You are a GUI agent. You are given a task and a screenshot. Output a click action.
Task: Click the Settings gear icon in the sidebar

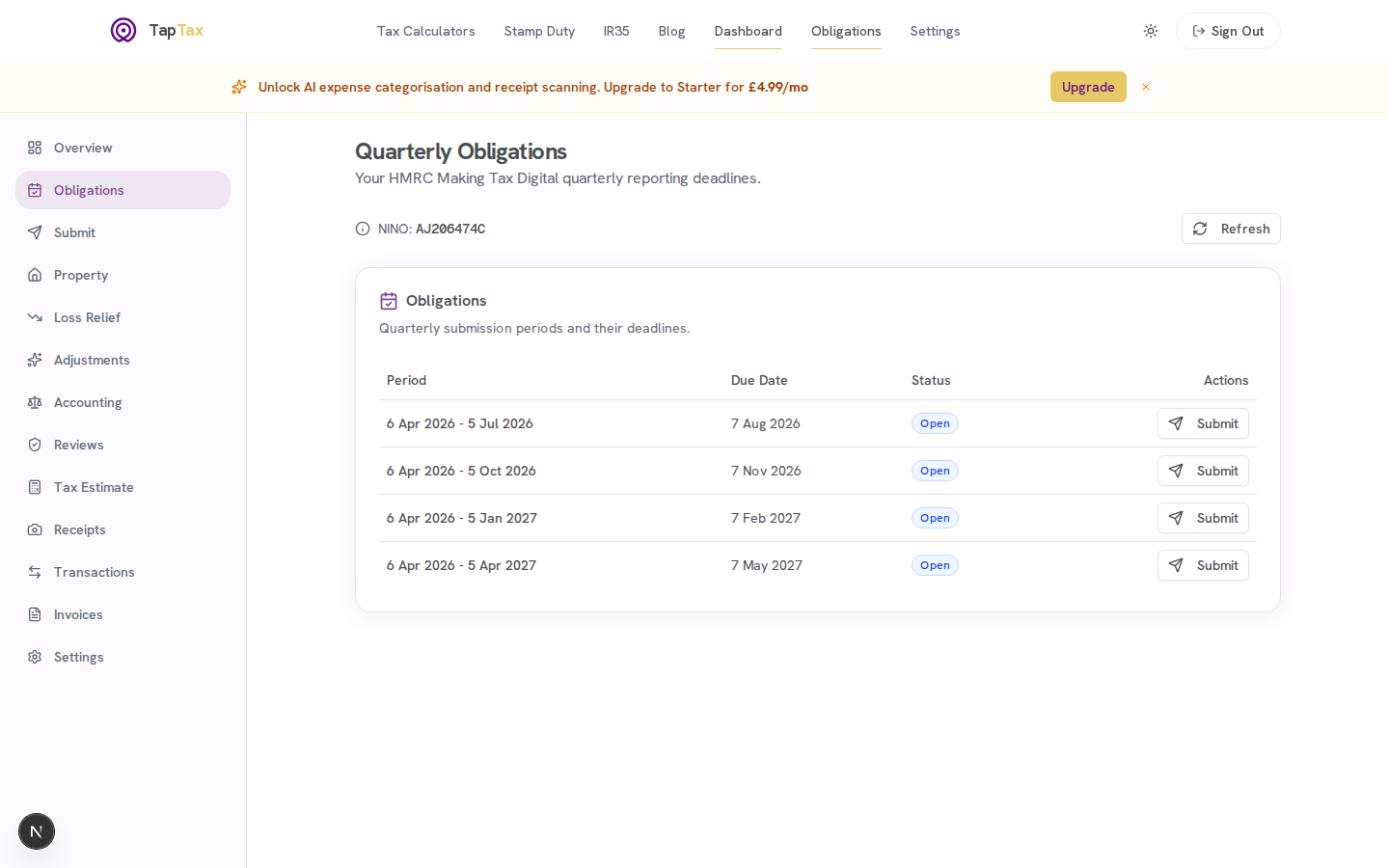pos(35,657)
